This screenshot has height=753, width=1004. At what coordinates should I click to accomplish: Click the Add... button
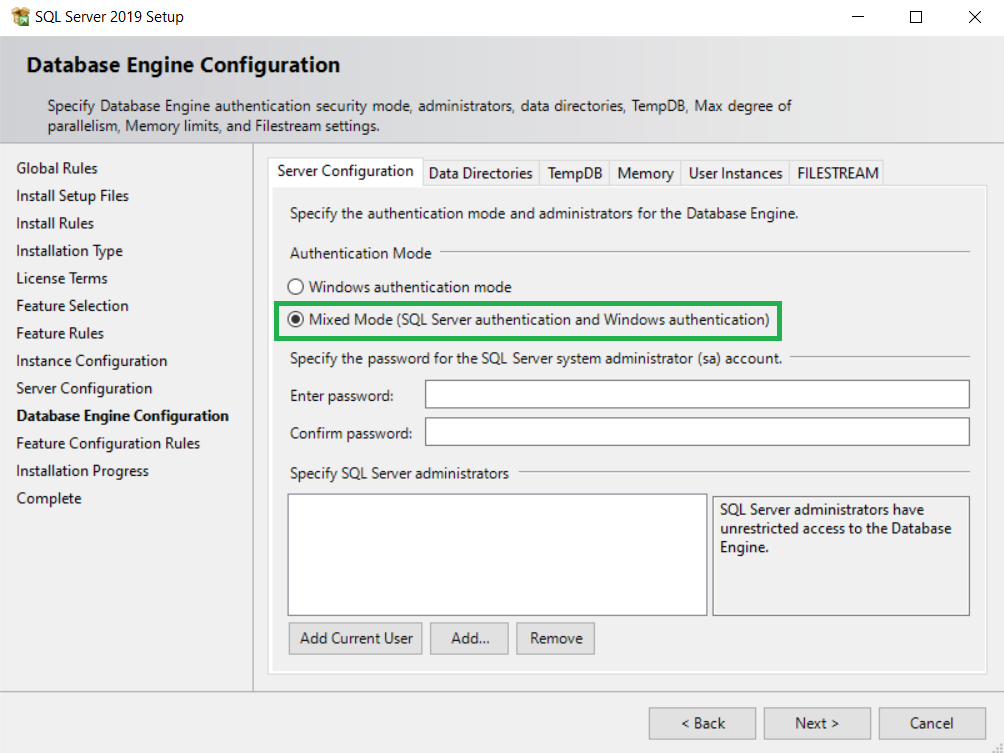469,638
